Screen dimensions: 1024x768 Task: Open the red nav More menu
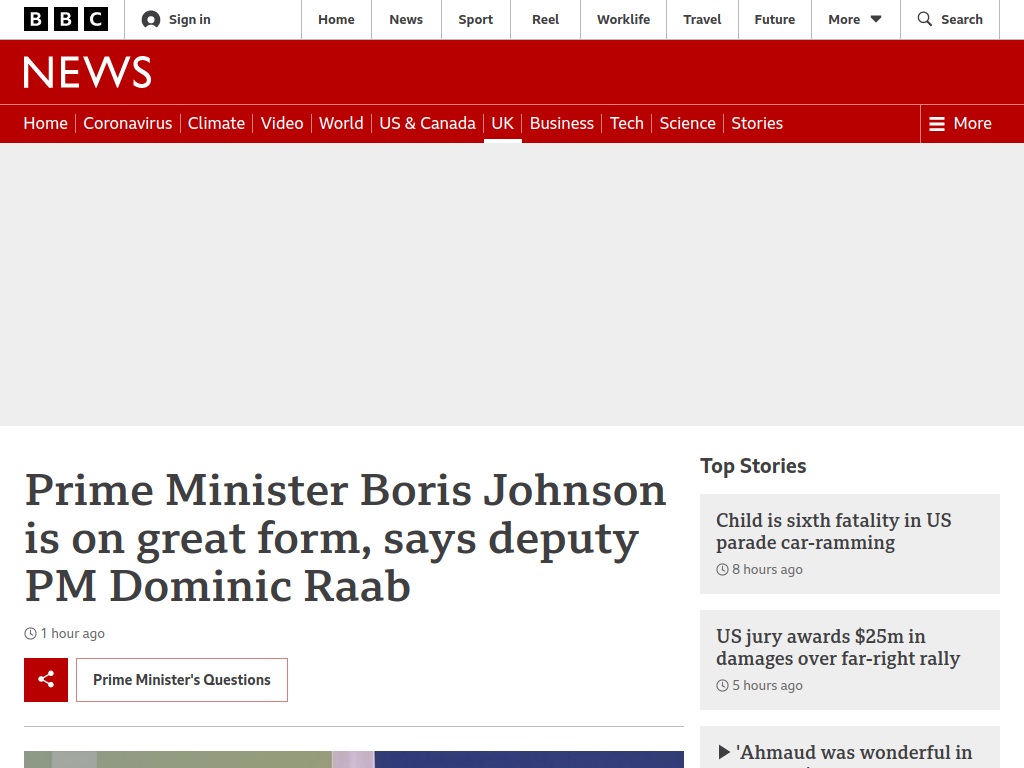coord(961,123)
